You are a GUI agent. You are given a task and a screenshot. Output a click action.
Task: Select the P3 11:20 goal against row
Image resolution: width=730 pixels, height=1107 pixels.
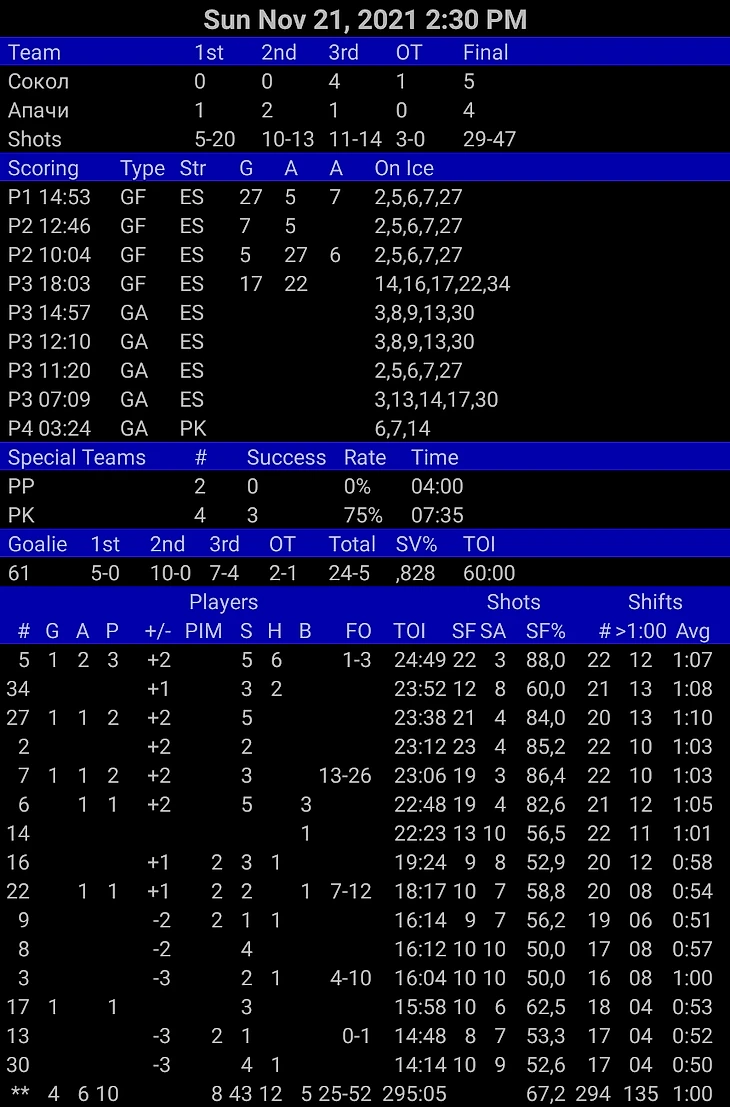click(365, 371)
